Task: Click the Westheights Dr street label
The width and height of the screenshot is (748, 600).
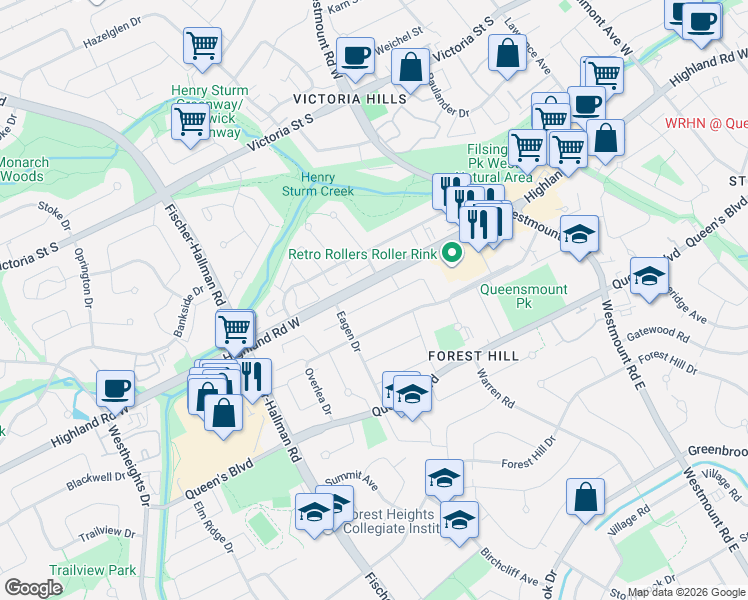Action: [x=128, y=466]
